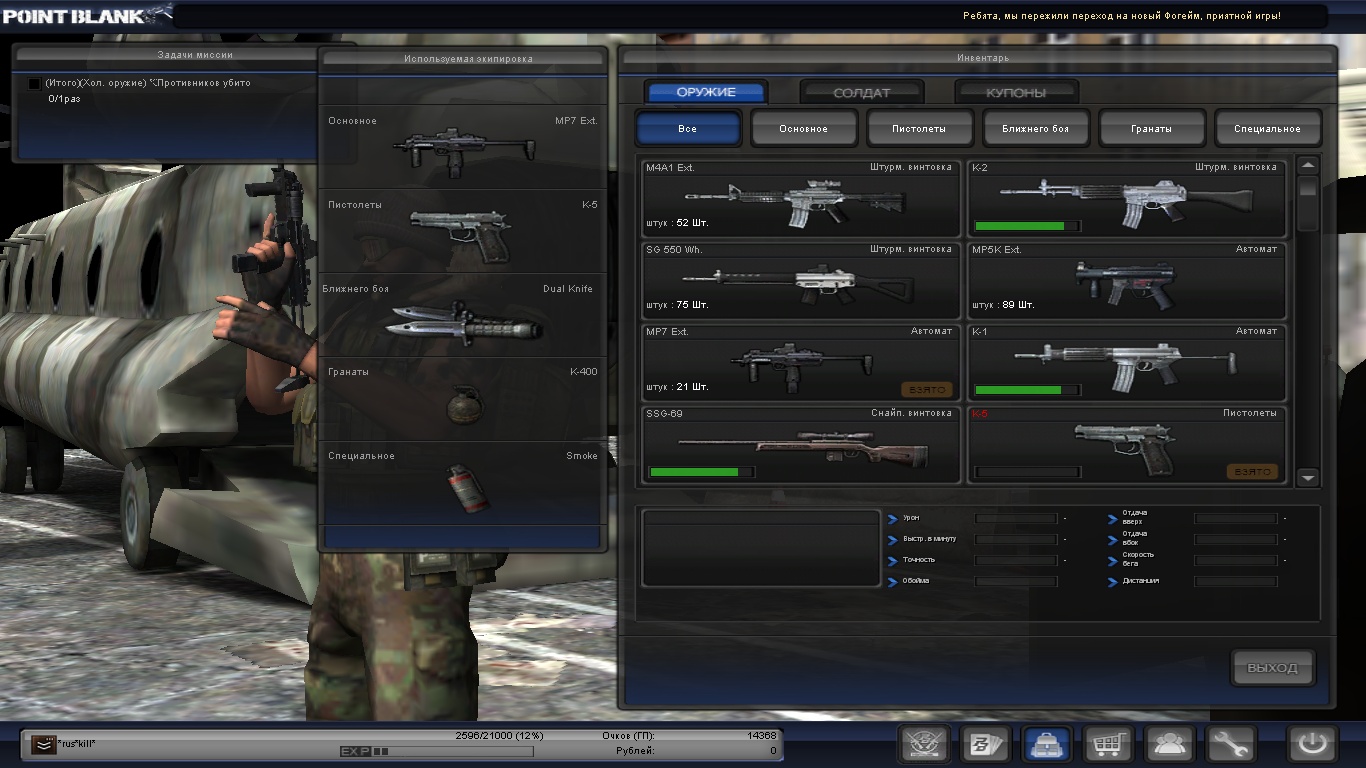Filter inventory by Гранаты

tap(1151, 129)
